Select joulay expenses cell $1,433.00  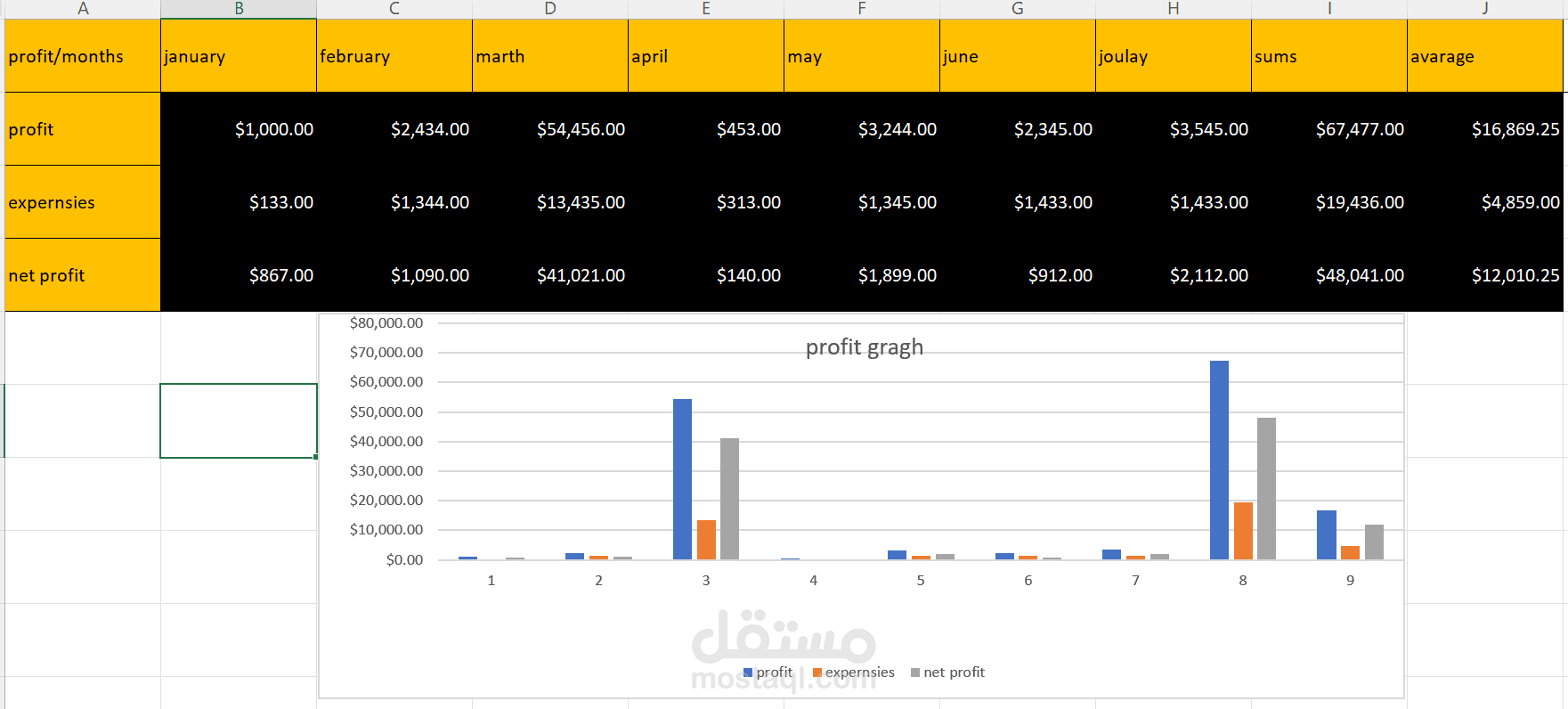pos(1174,202)
